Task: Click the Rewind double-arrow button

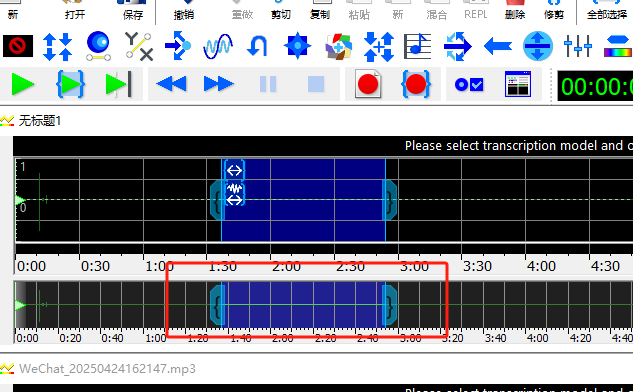Action: [171, 84]
